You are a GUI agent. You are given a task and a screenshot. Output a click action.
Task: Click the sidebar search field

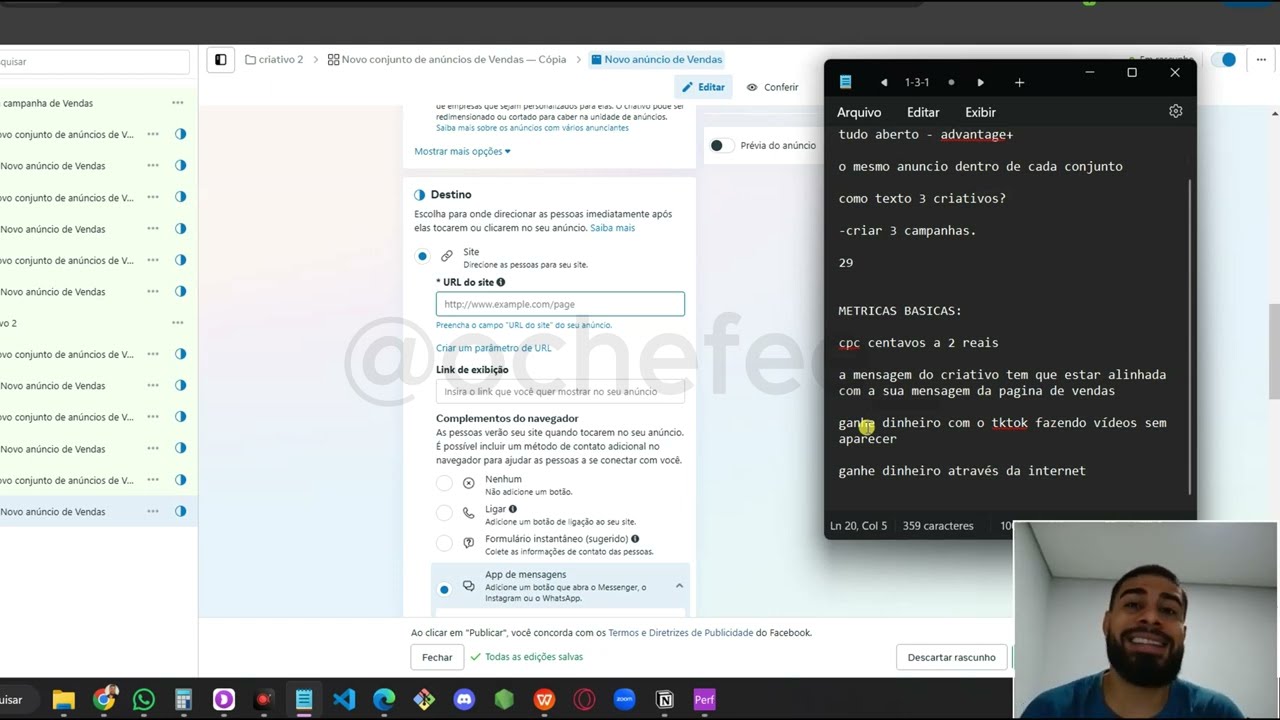pos(94,62)
